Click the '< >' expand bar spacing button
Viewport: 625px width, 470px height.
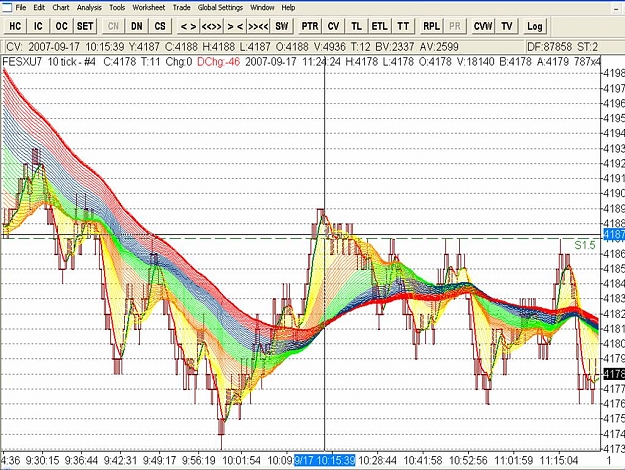click(x=189, y=26)
